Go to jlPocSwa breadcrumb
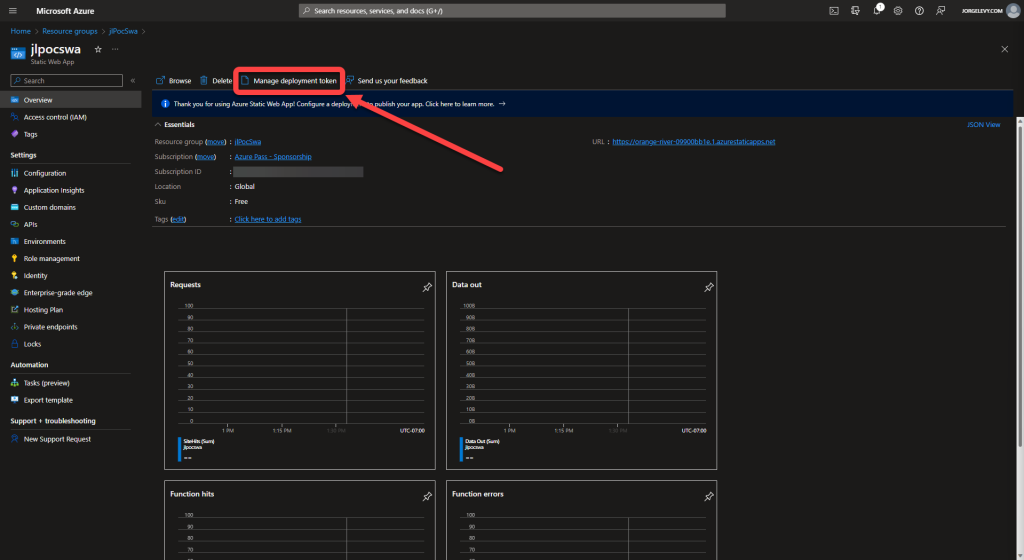The height and width of the screenshot is (560, 1024). 123,31
